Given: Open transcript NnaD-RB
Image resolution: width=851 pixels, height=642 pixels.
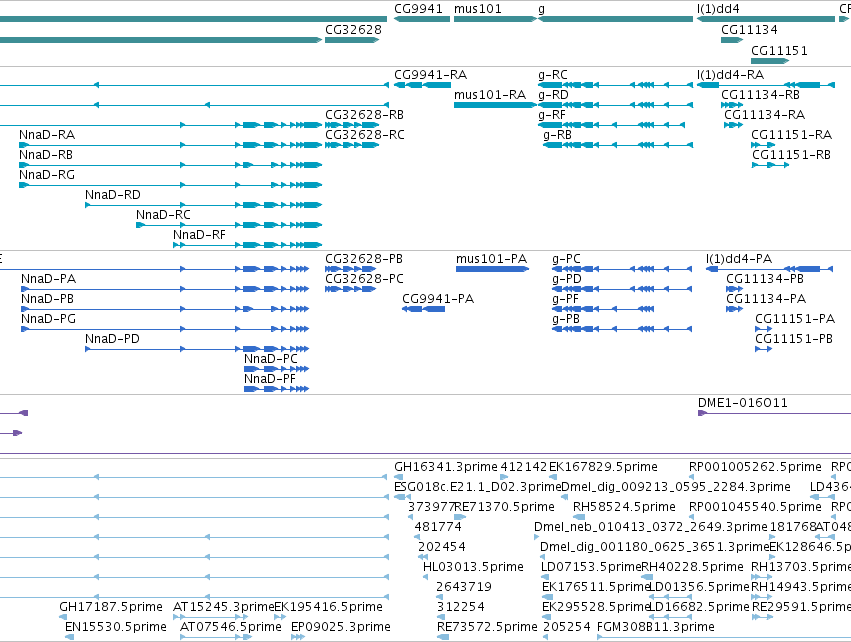Looking at the screenshot, I should click(46, 155).
